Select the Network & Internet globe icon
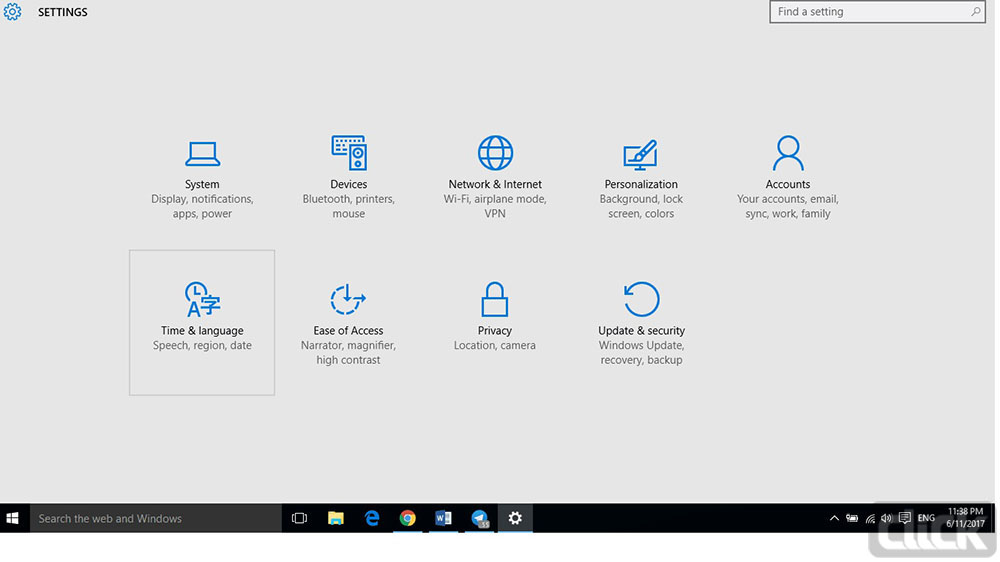Viewport: 1000px width, 562px height. click(495, 154)
